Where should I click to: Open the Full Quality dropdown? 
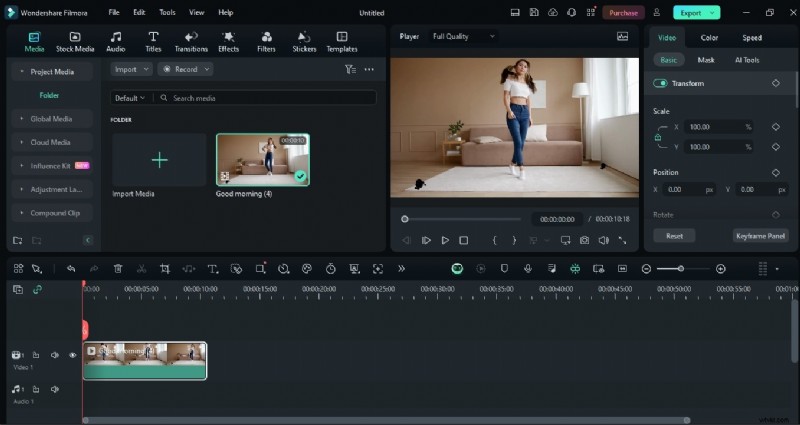[463, 36]
